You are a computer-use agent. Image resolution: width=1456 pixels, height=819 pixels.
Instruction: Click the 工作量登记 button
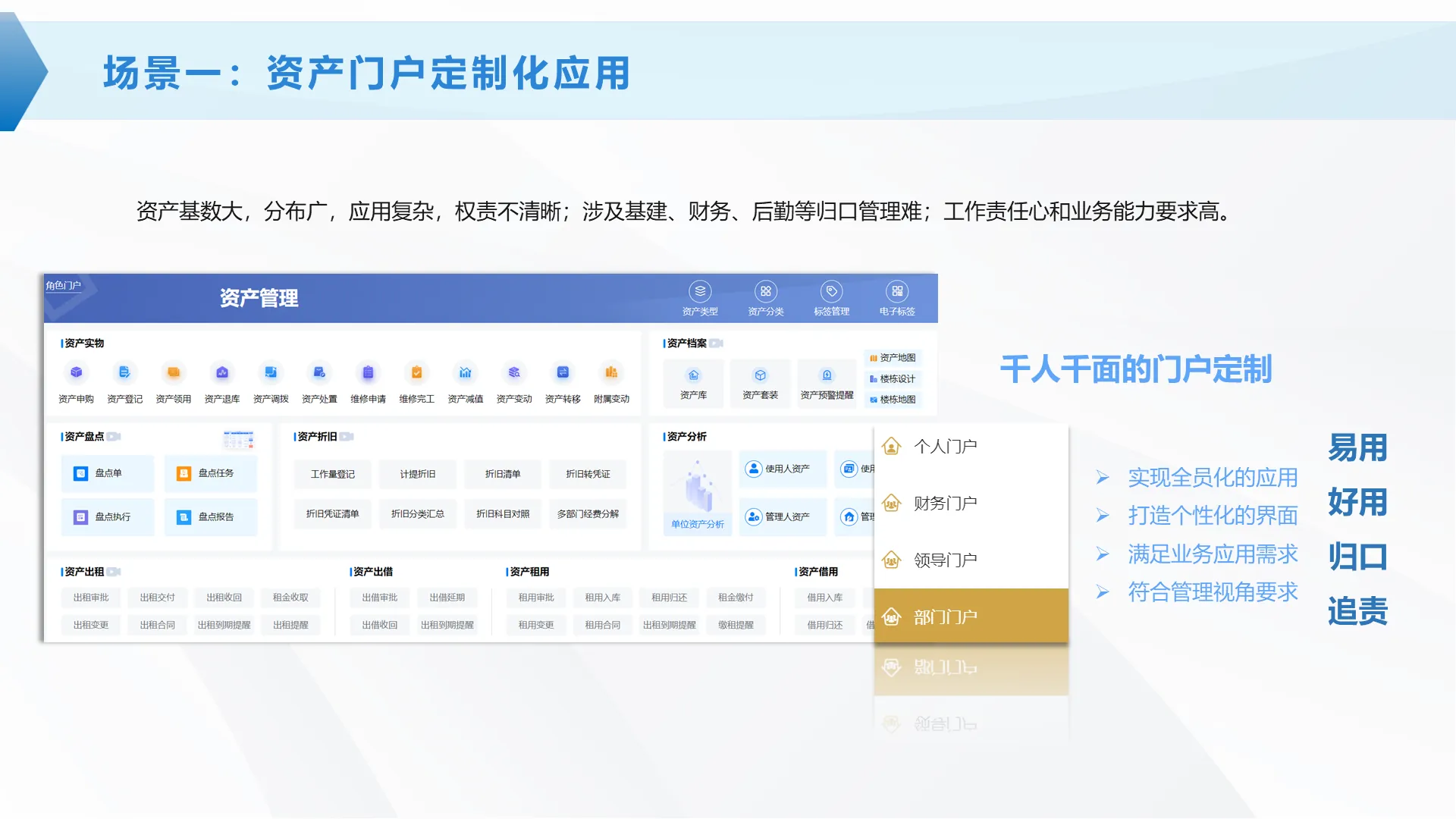coord(332,474)
